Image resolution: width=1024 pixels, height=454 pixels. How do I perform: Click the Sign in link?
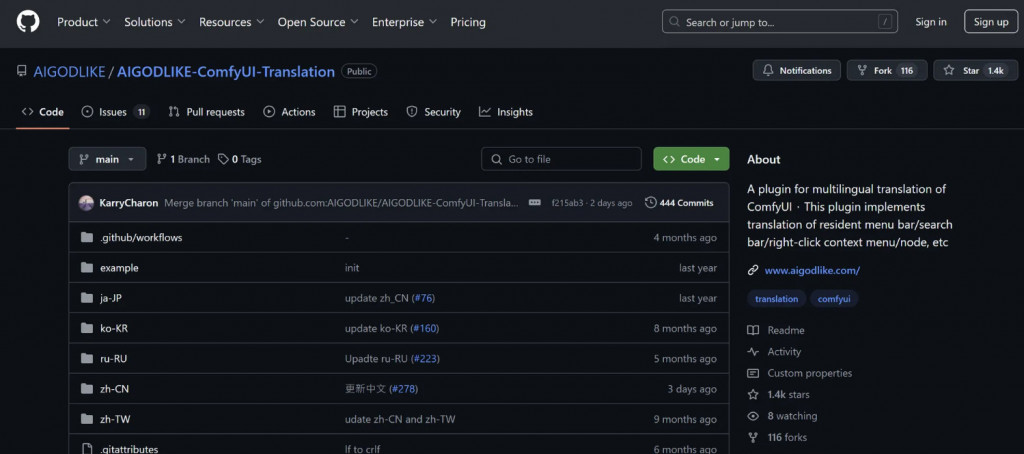pyautogui.click(x=931, y=22)
